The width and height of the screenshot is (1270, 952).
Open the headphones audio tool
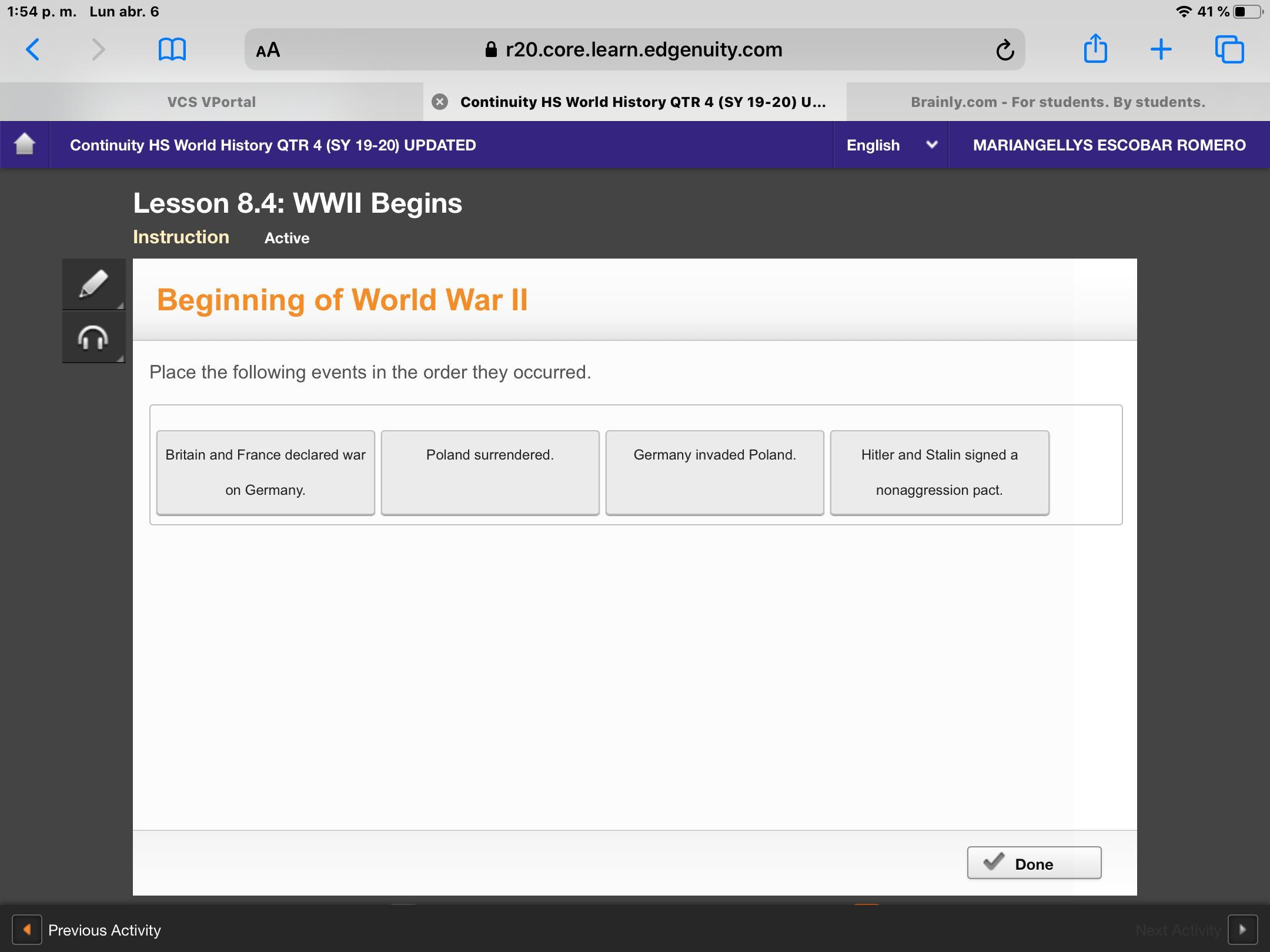click(x=93, y=338)
